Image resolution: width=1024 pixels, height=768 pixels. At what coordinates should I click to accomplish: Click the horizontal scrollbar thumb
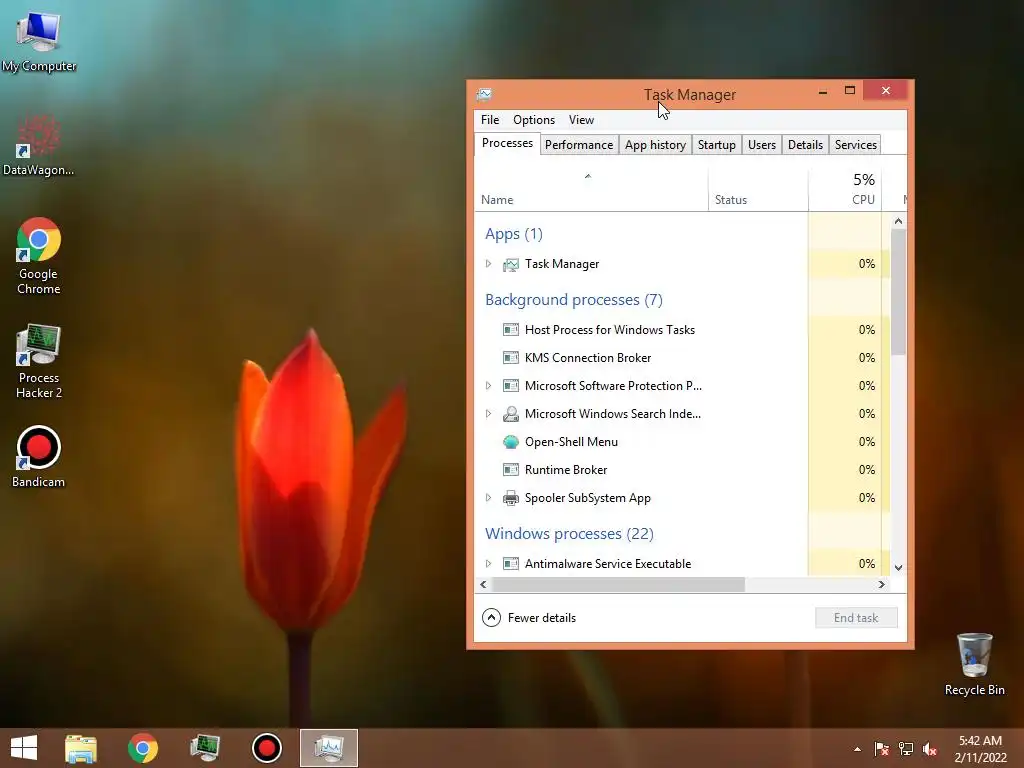click(618, 584)
